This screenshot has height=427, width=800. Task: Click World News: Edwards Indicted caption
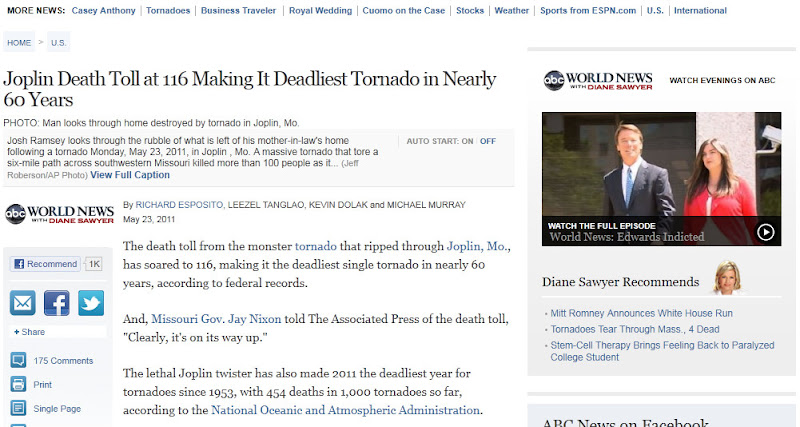(627, 237)
